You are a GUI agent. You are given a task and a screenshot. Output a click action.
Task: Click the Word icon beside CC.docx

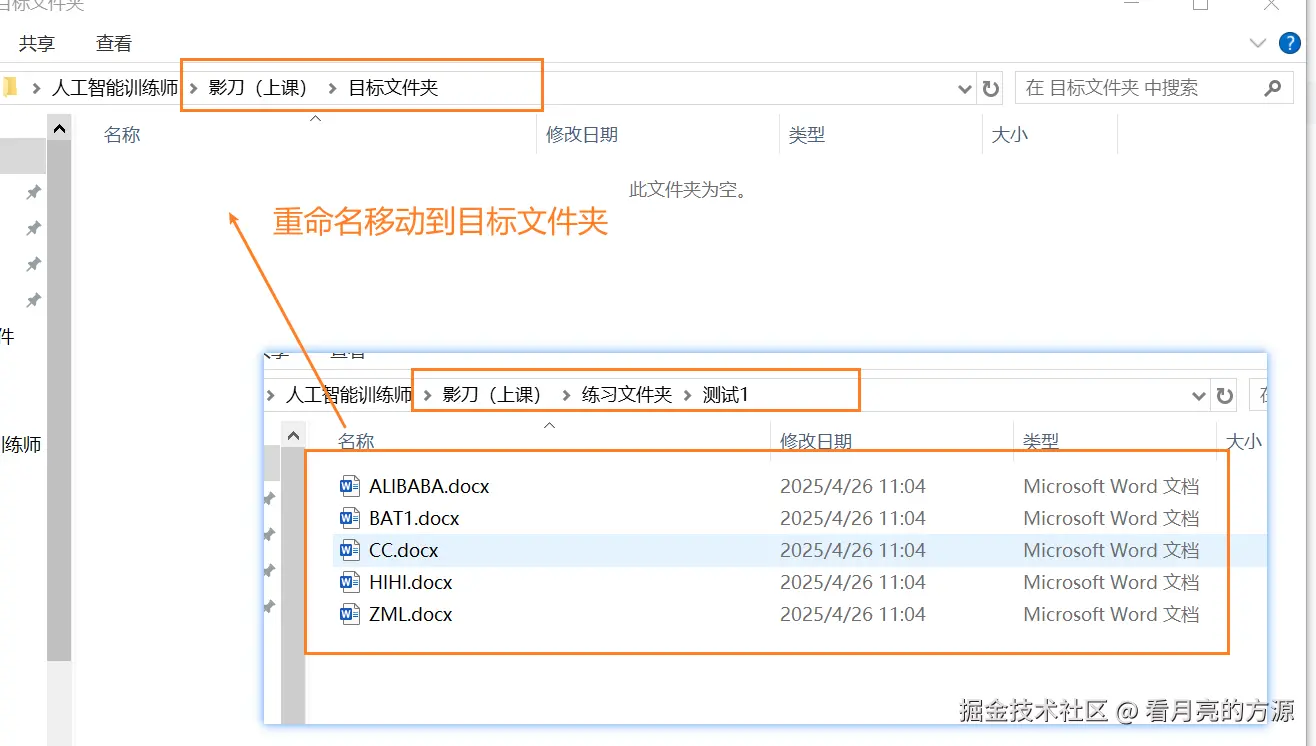350,550
